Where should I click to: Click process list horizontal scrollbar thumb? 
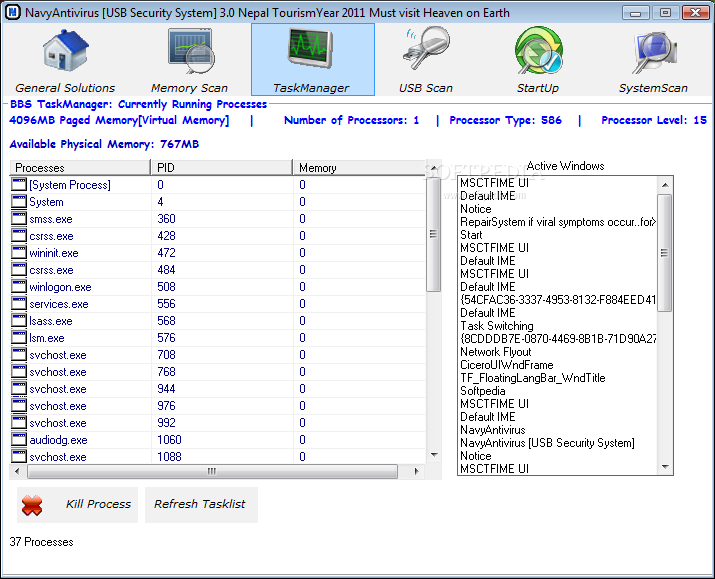click(x=212, y=471)
